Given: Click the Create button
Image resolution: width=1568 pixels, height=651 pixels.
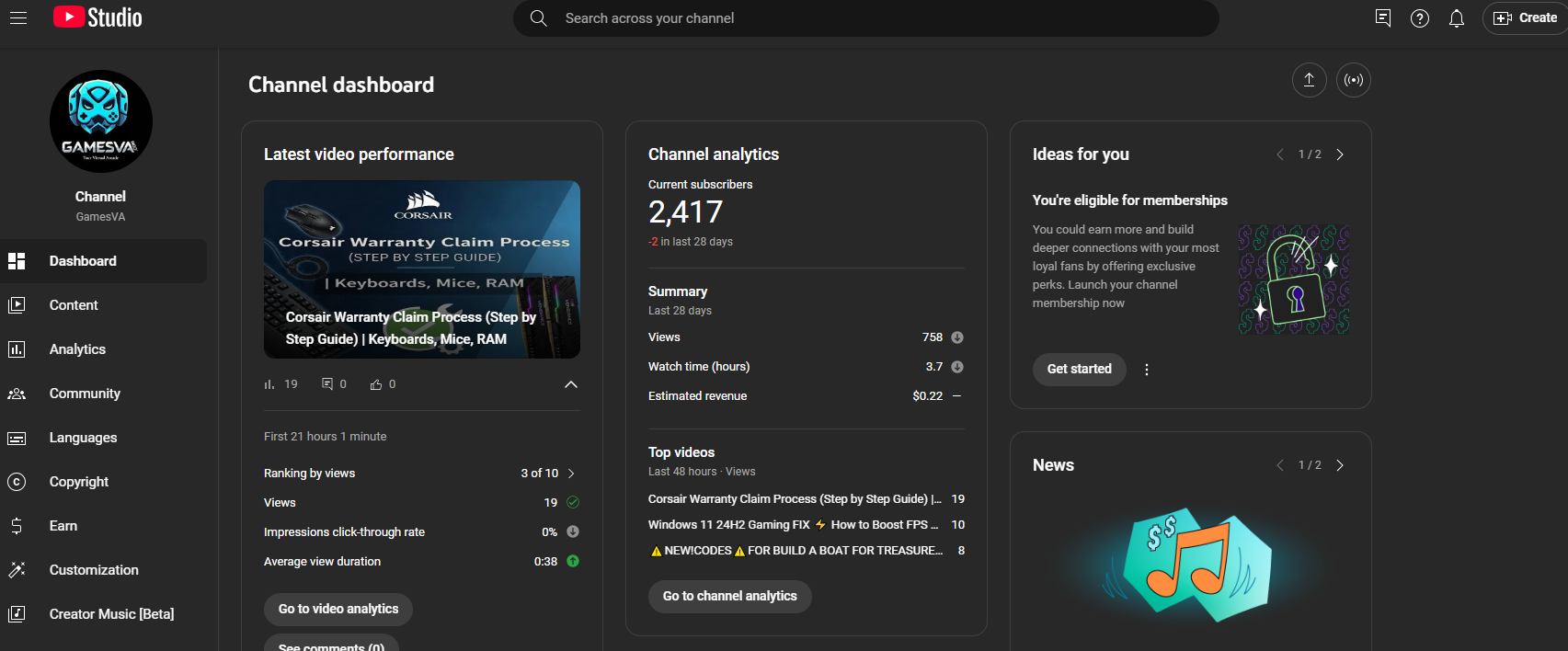Looking at the screenshot, I should [1526, 18].
